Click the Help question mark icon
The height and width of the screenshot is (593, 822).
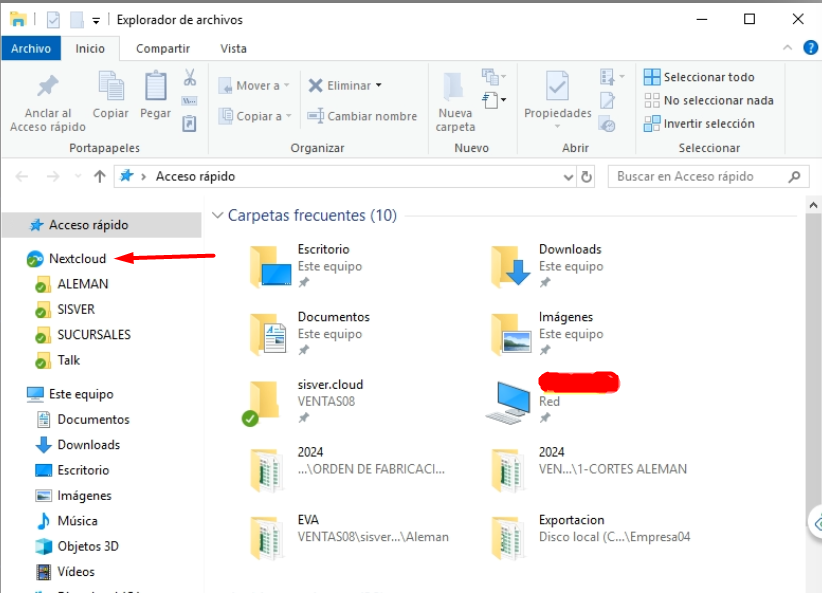coord(809,48)
